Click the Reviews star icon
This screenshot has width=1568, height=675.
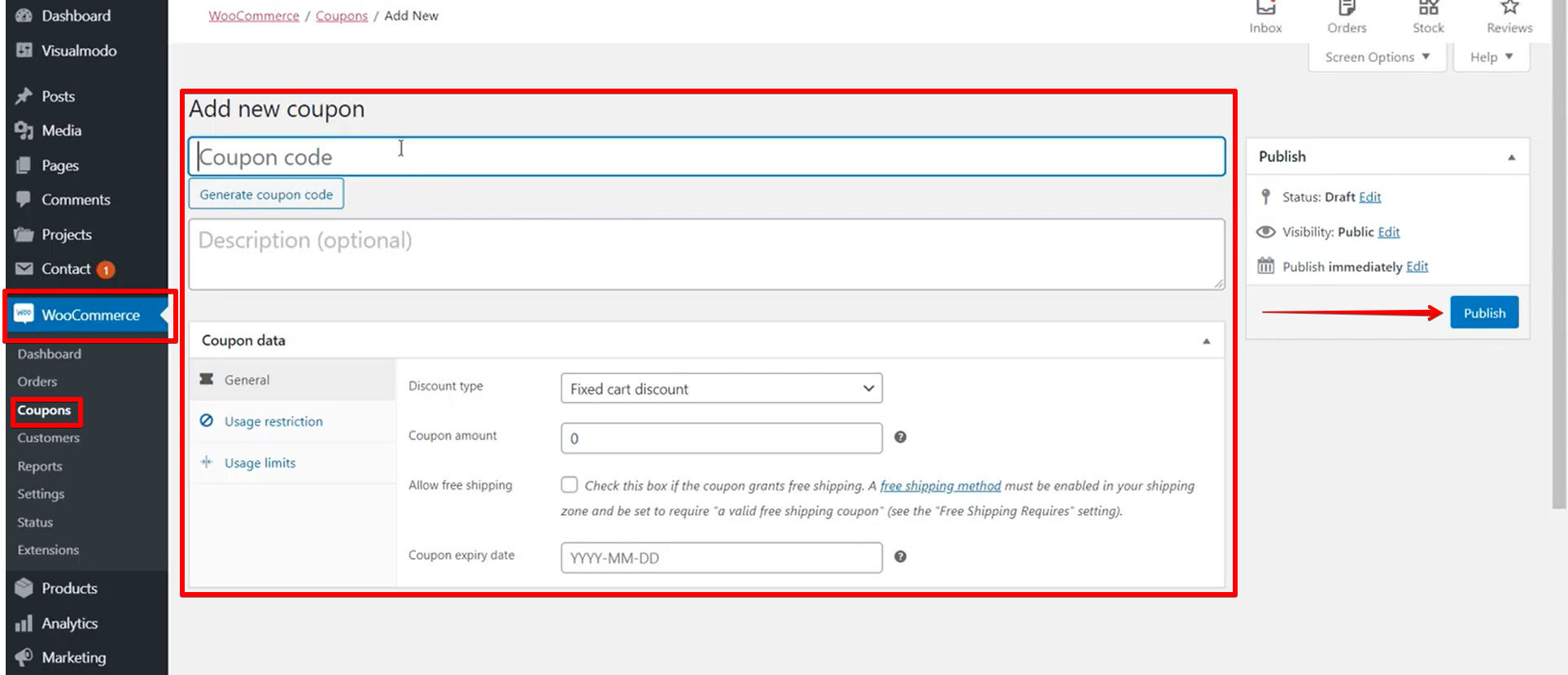point(1509,10)
